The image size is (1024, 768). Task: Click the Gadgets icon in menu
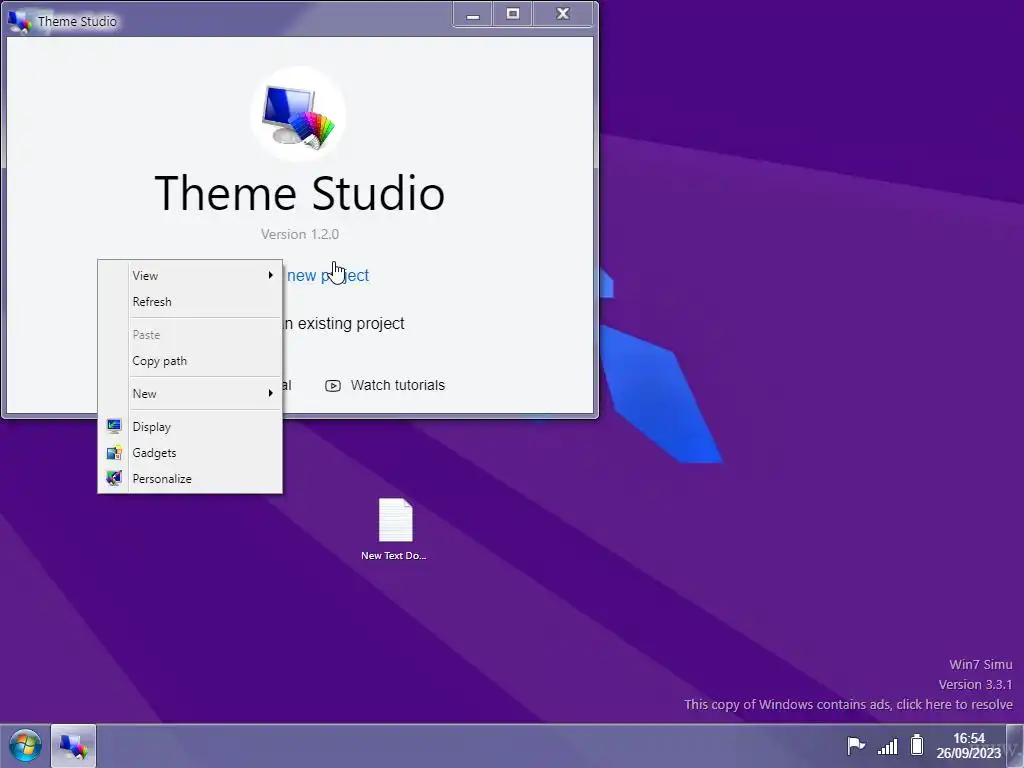point(114,453)
